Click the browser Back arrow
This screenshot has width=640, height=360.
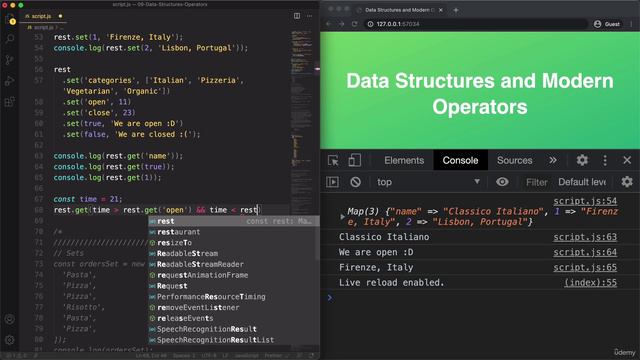tap(329, 24)
